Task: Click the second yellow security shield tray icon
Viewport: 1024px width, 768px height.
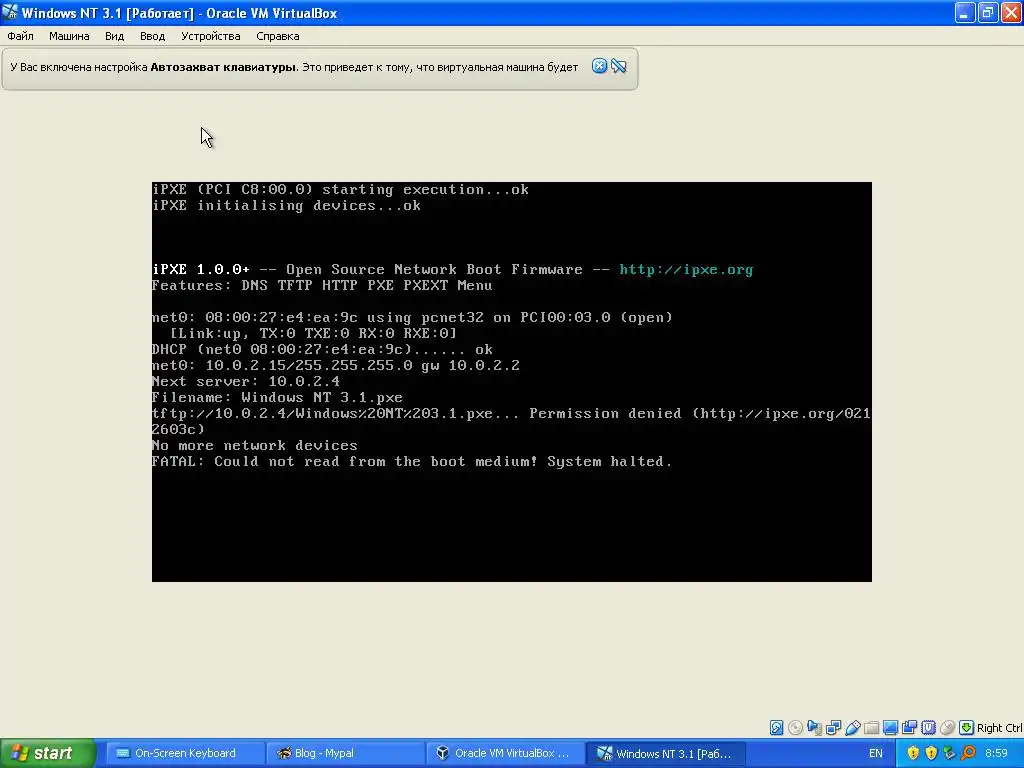Action: tap(931, 753)
